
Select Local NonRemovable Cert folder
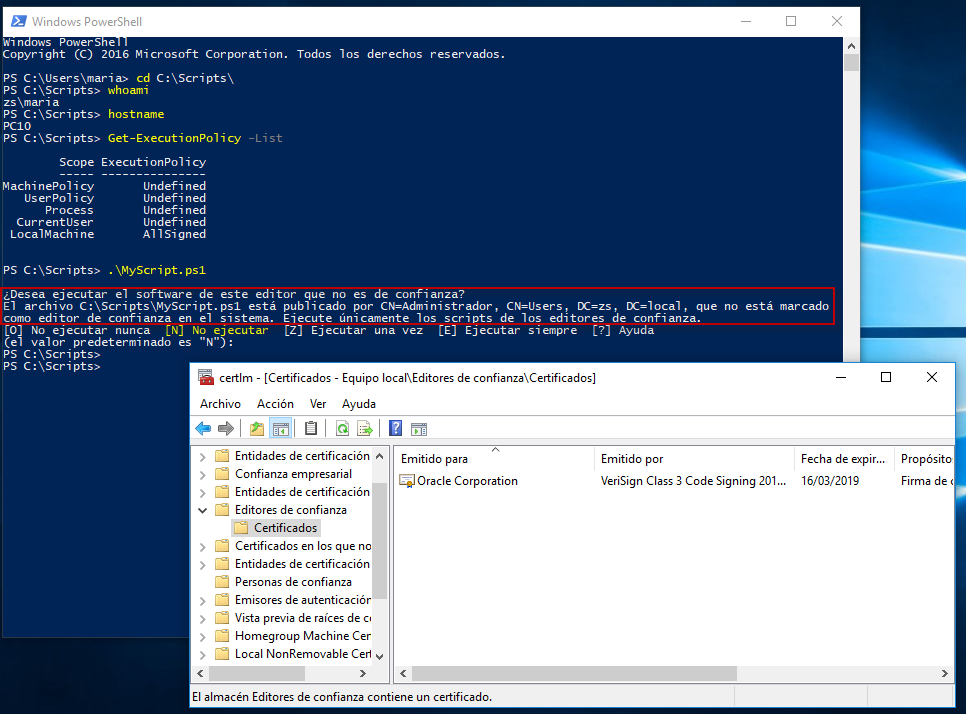point(302,654)
